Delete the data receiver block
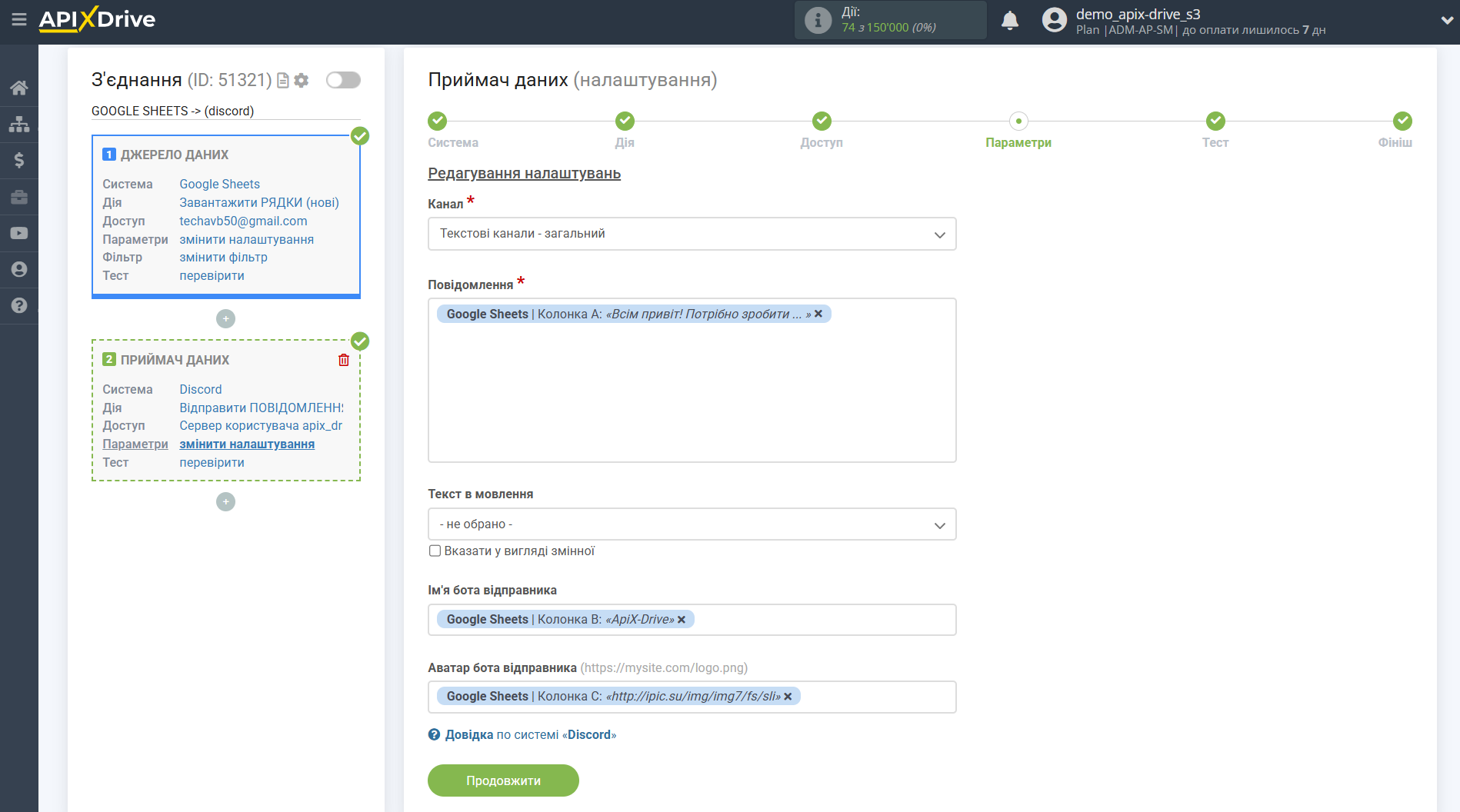Screen dimensions: 1460x812 pyautogui.click(x=344, y=360)
